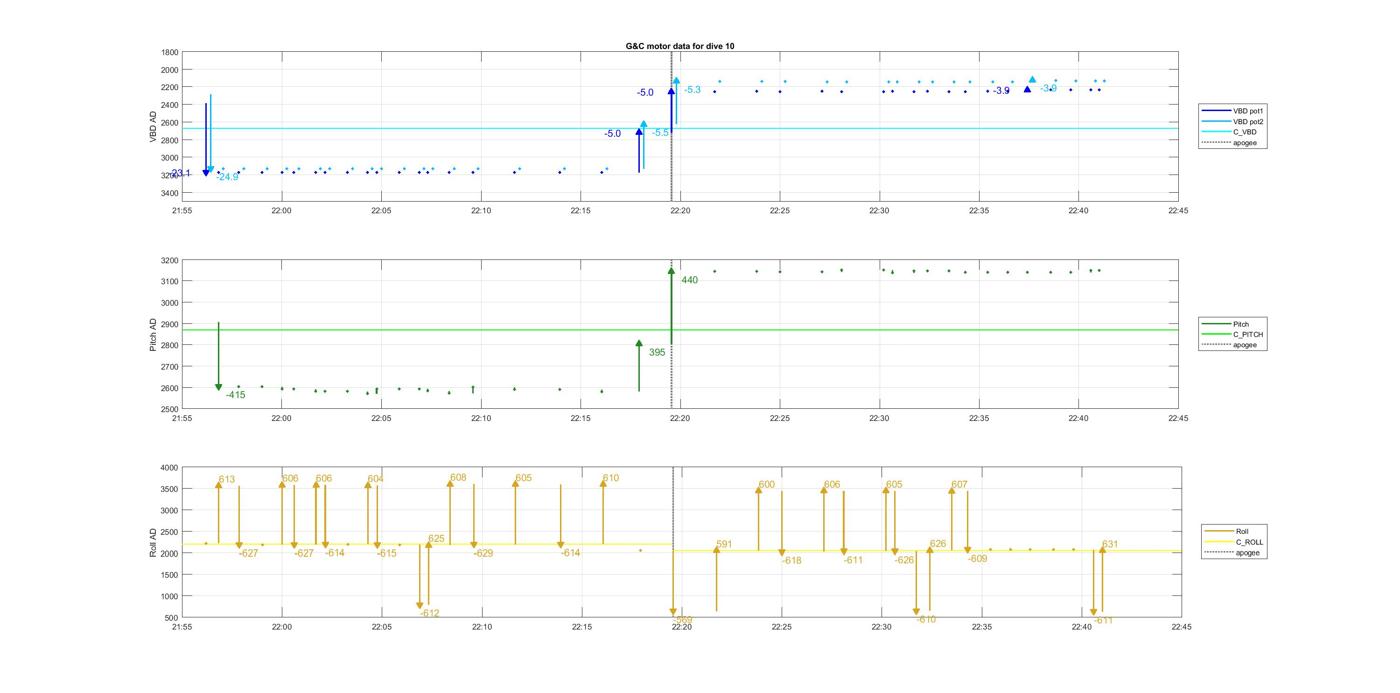This screenshot has width=1400, height=693.
Task: Click the "Roll AD" y-axis label
Action: tap(153, 542)
